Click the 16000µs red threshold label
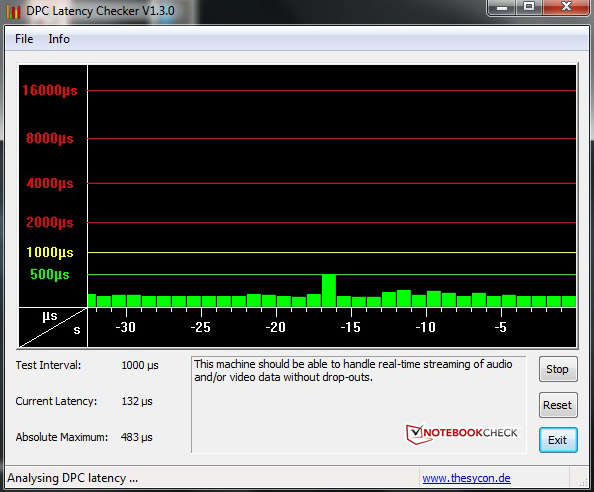594x492 pixels. tap(50, 91)
